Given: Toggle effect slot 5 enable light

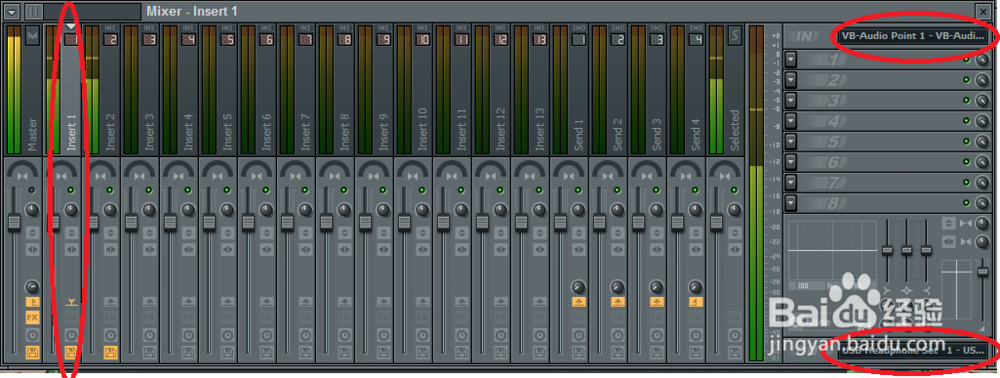Looking at the screenshot, I should tap(967, 142).
